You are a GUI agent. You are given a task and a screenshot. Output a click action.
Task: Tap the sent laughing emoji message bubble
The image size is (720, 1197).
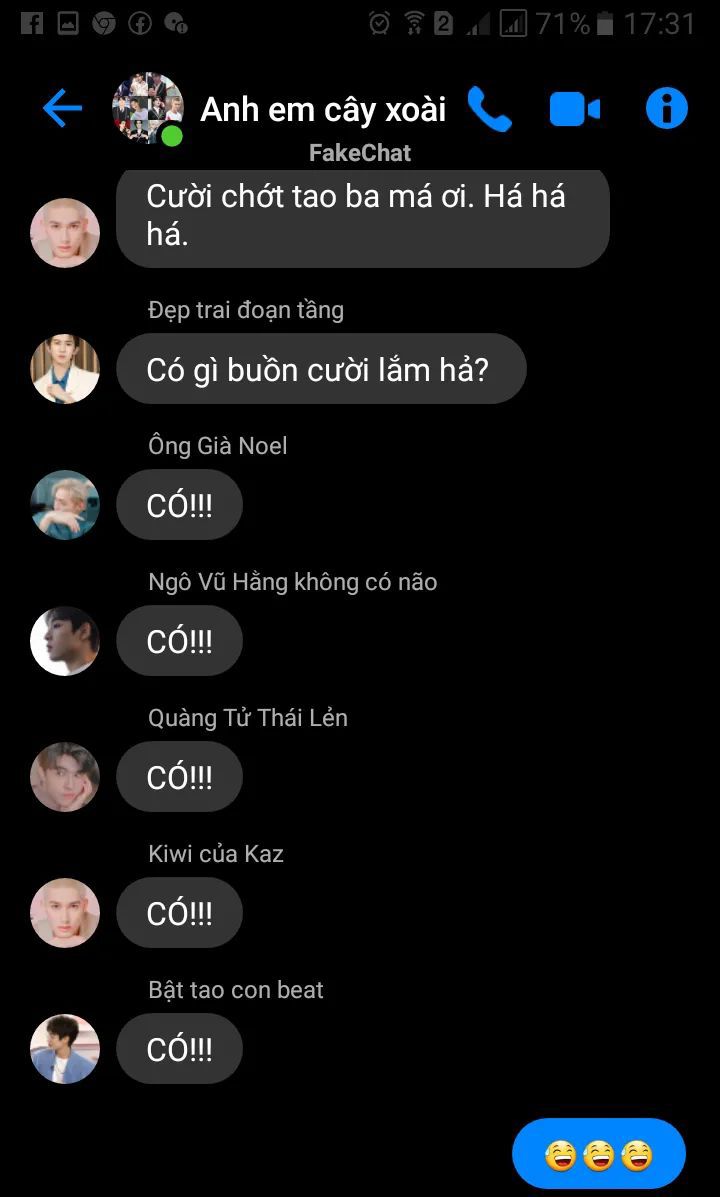(x=599, y=1153)
